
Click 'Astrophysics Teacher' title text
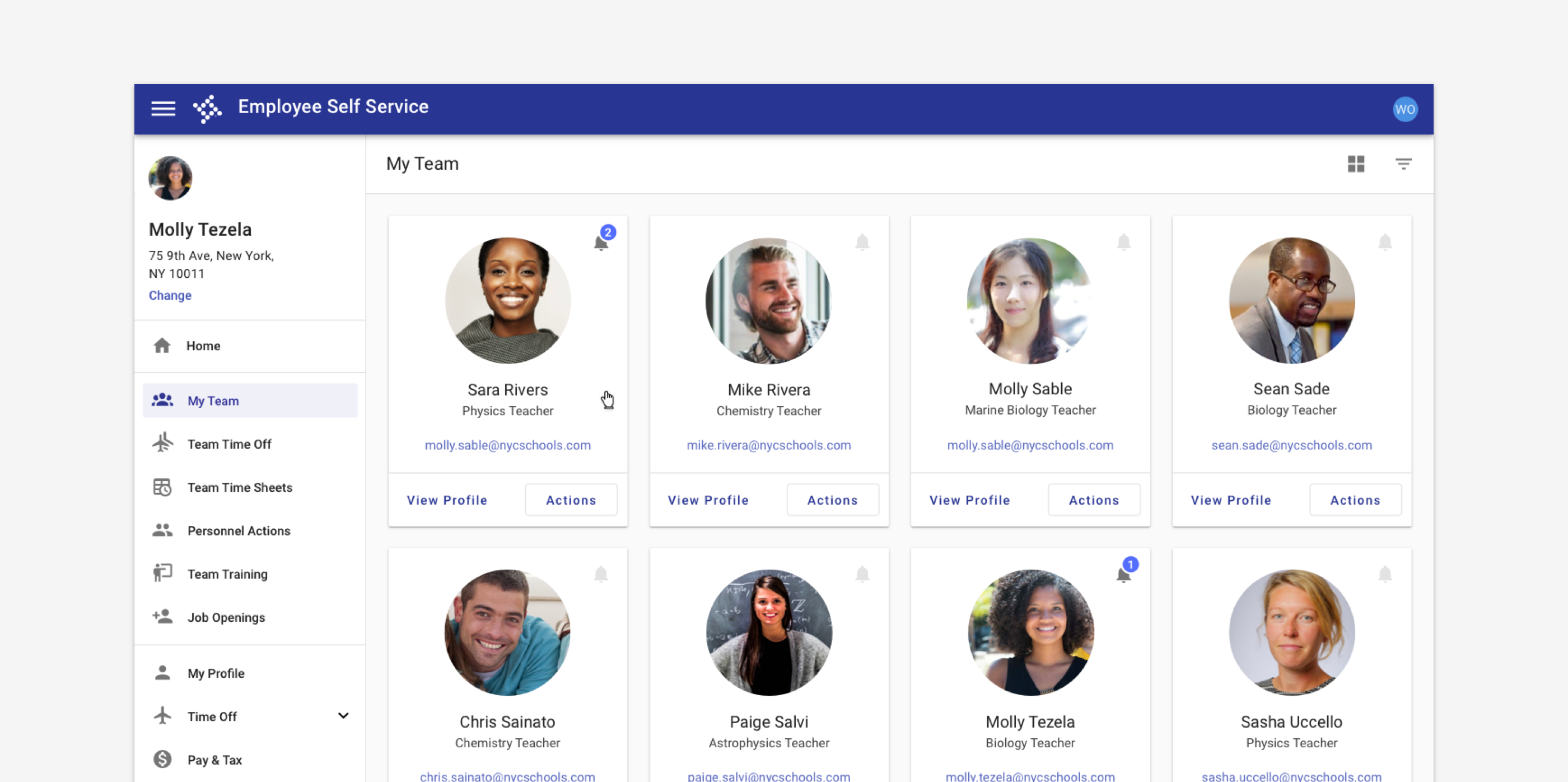pos(769,743)
